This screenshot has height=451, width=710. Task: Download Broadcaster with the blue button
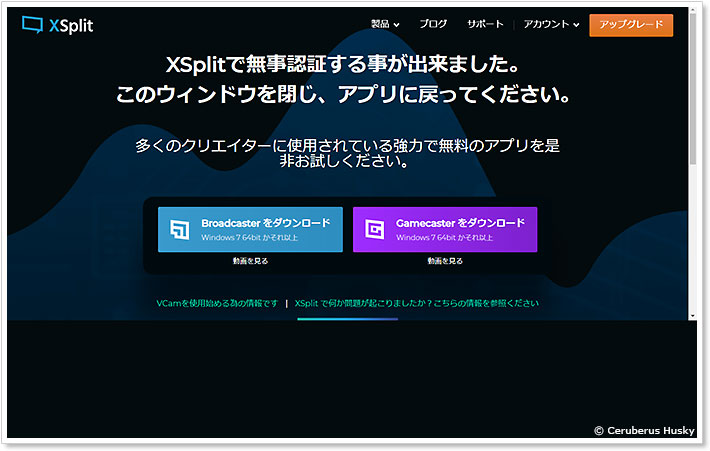tap(250, 229)
